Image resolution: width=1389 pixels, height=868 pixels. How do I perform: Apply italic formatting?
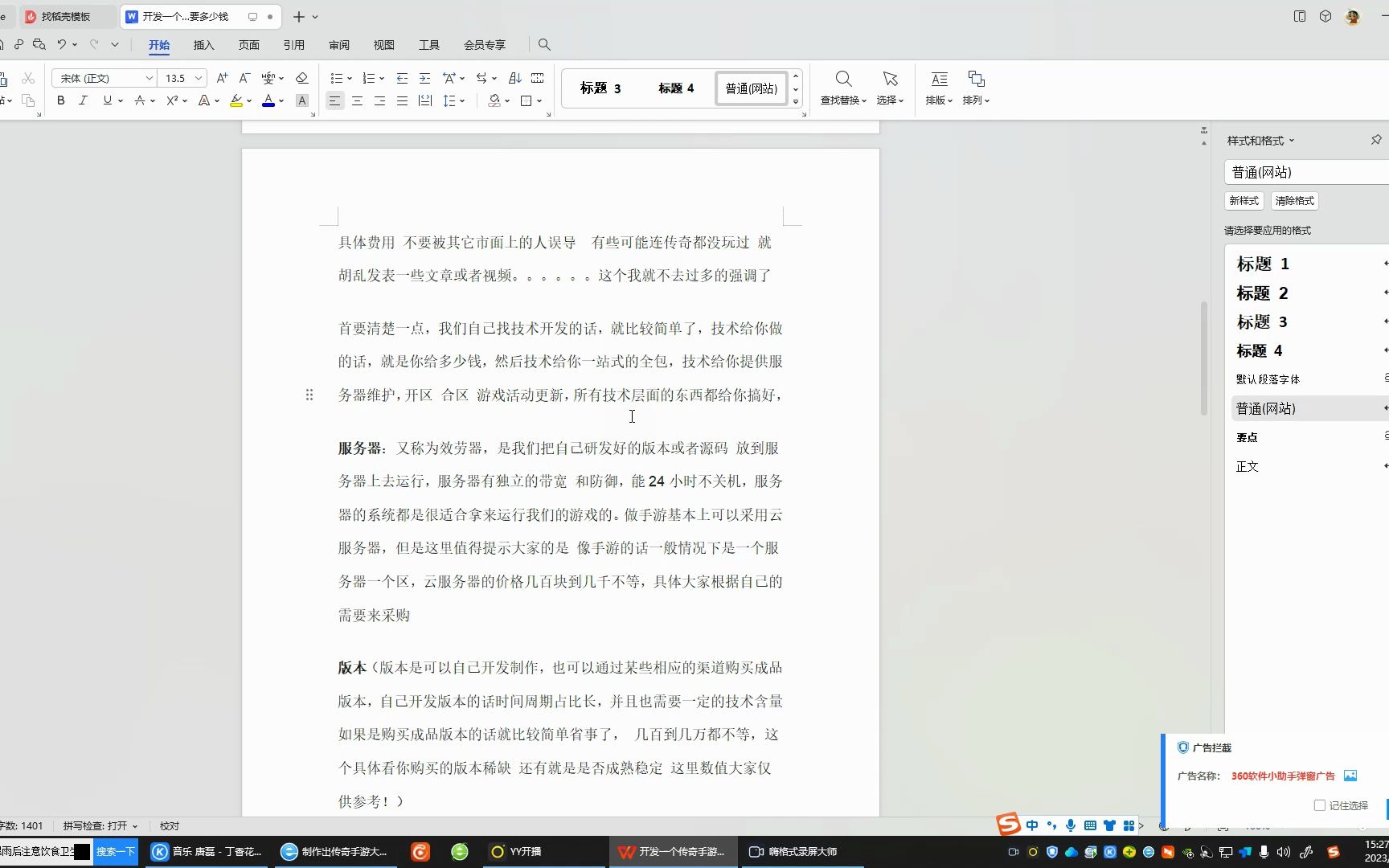coord(83,100)
